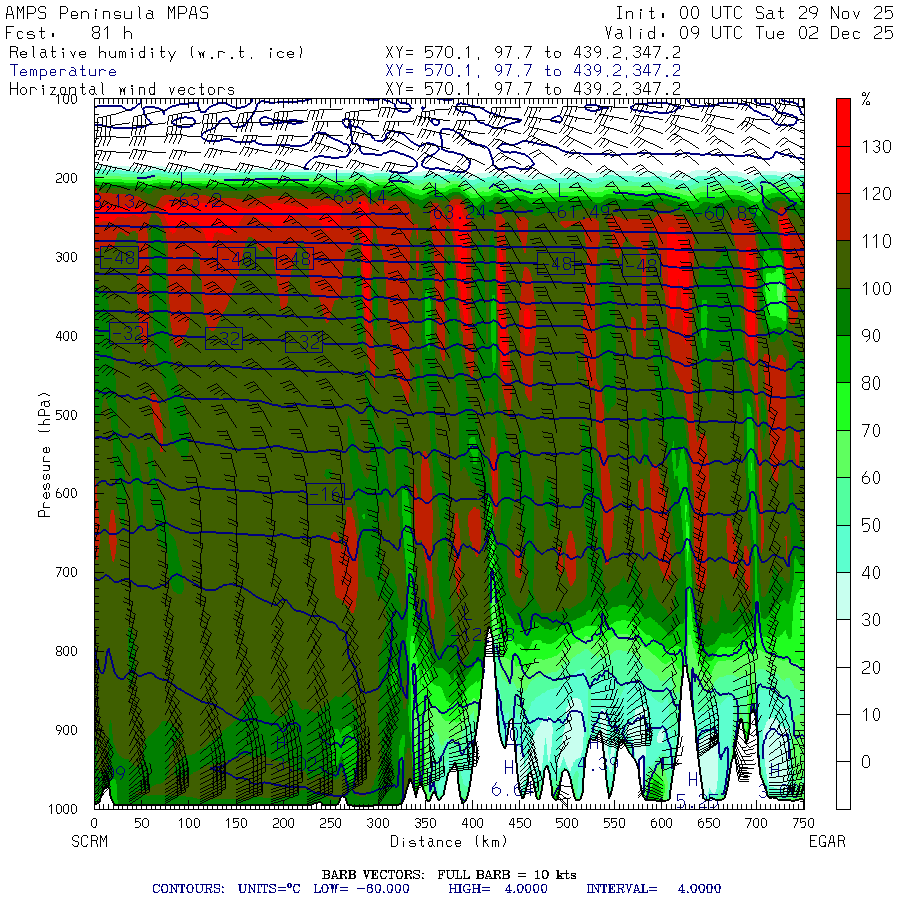
Task: Click the colorbar value label '130'
Action: [876, 147]
